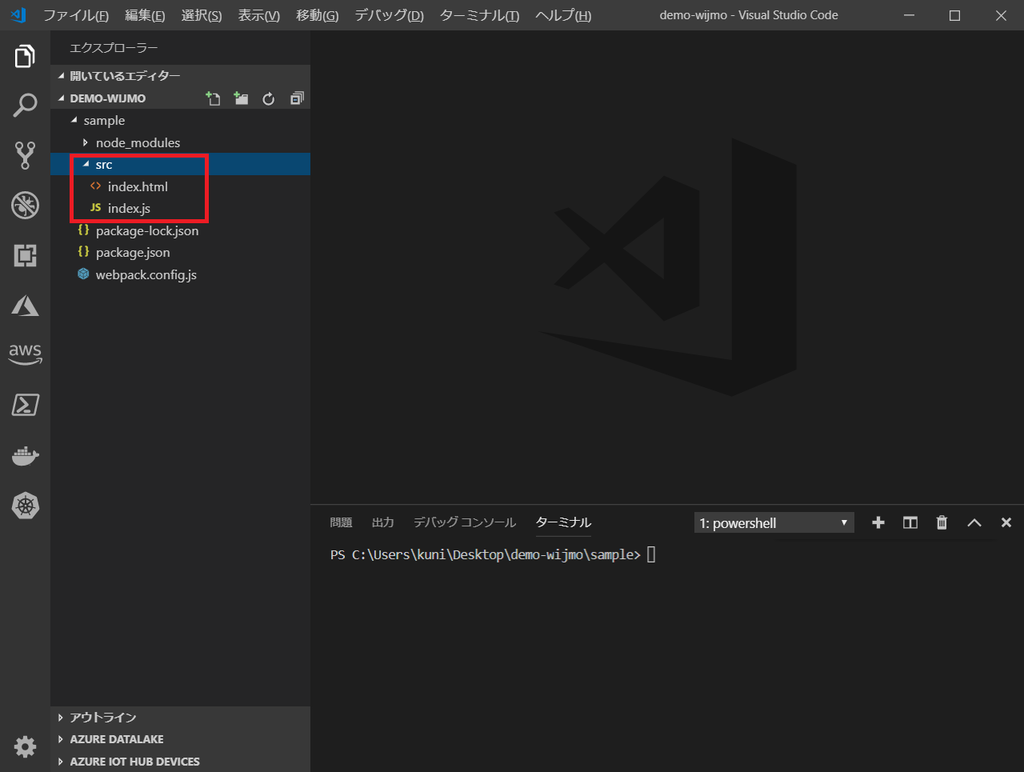Screen dimensions: 1024x772
Task: Open the 表示(V) menu
Action: coord(259,15)
